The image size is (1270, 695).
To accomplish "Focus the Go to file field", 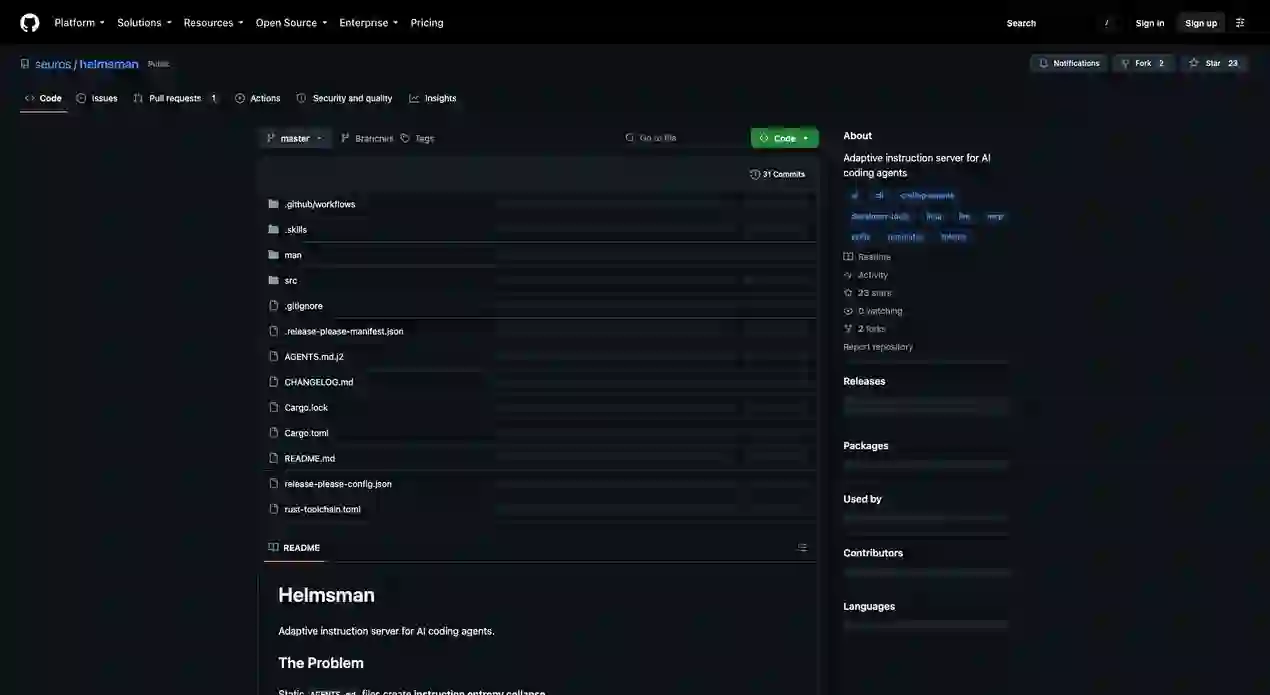I will 683,138.
